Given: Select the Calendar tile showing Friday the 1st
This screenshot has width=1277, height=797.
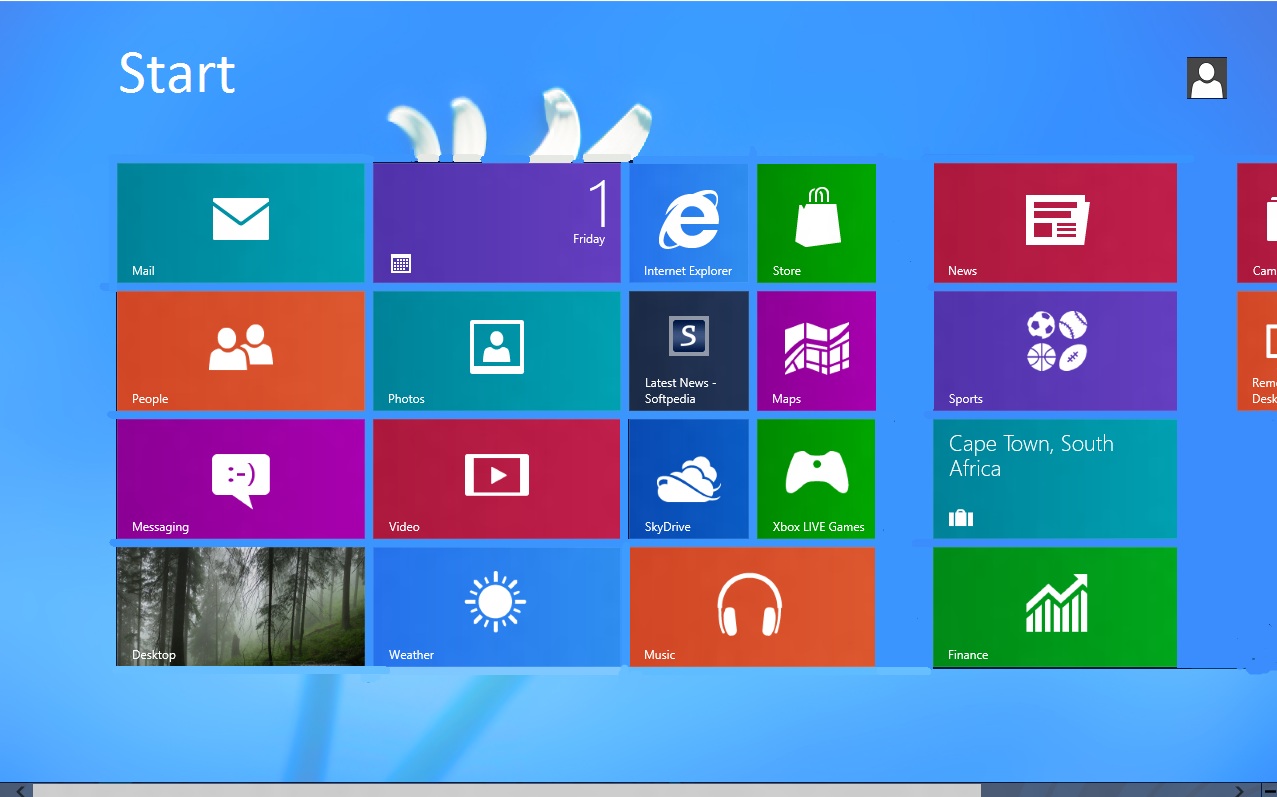Looking at the screenshot, I should click(x=496, y=222).
